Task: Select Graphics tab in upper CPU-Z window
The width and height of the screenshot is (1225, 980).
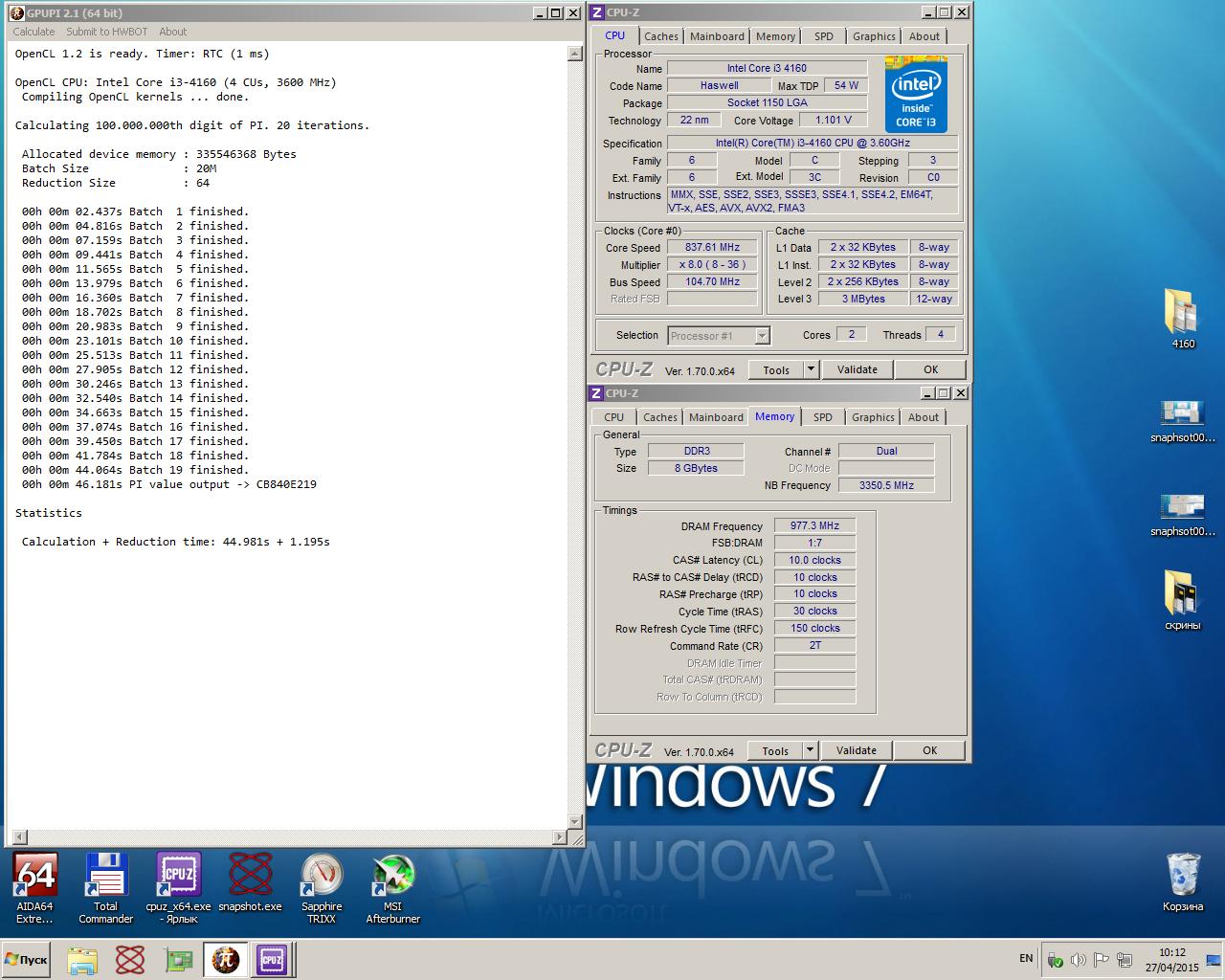Action: point(874,36)
